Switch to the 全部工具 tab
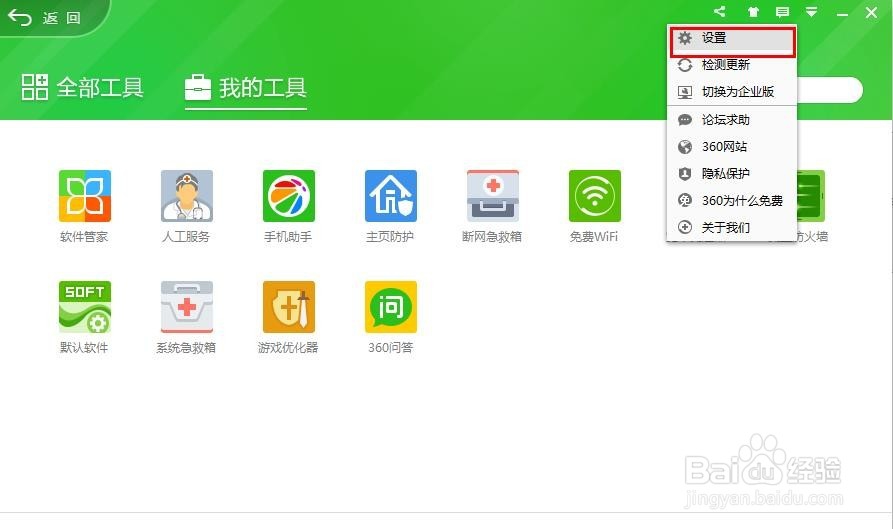 click(83, 88)
